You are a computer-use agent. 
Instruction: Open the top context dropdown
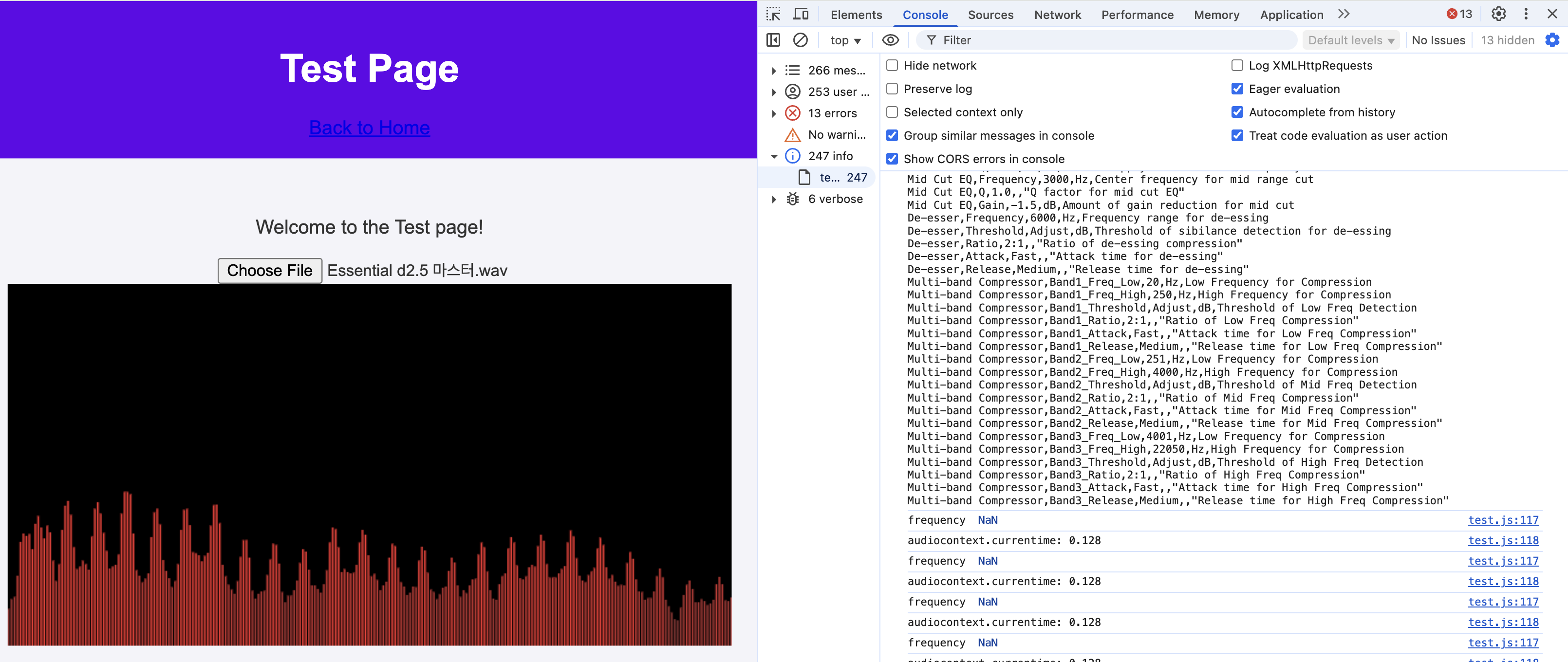tap(845, 40)
